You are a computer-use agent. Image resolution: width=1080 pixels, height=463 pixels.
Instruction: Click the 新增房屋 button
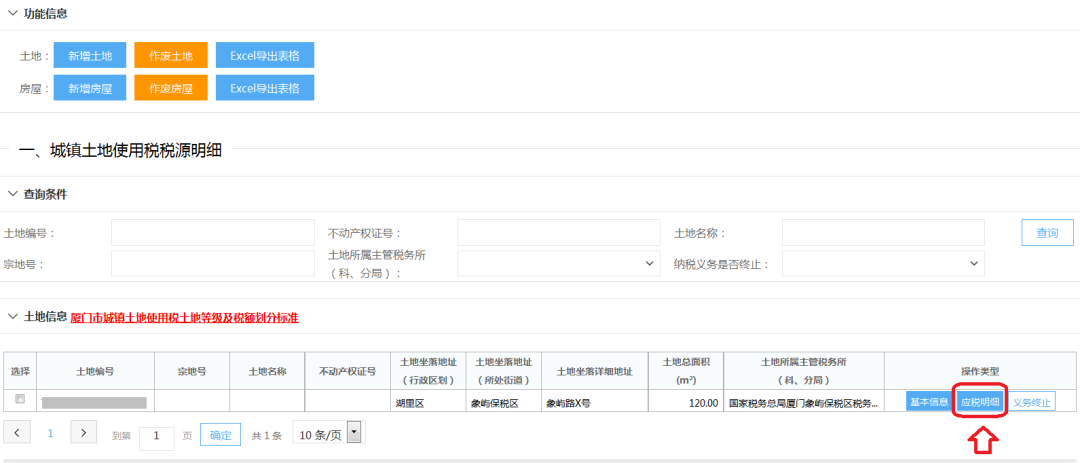90,88
